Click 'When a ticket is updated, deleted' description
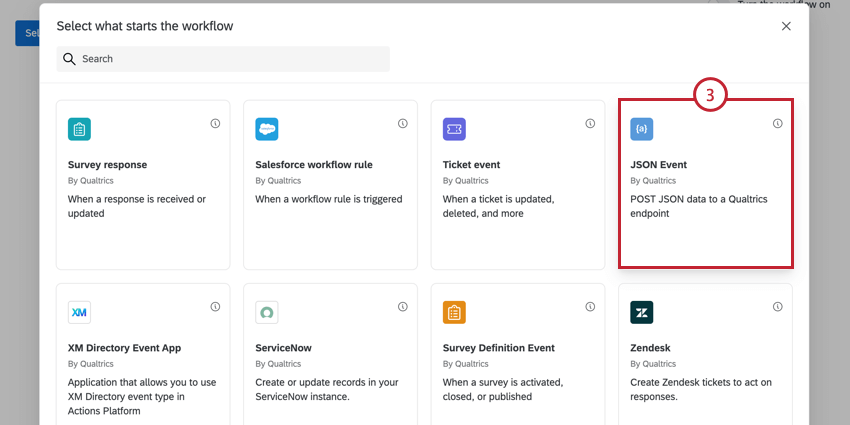Image resolution: width=850 pixels, height=425 pixels. click(x=499, y=207)
